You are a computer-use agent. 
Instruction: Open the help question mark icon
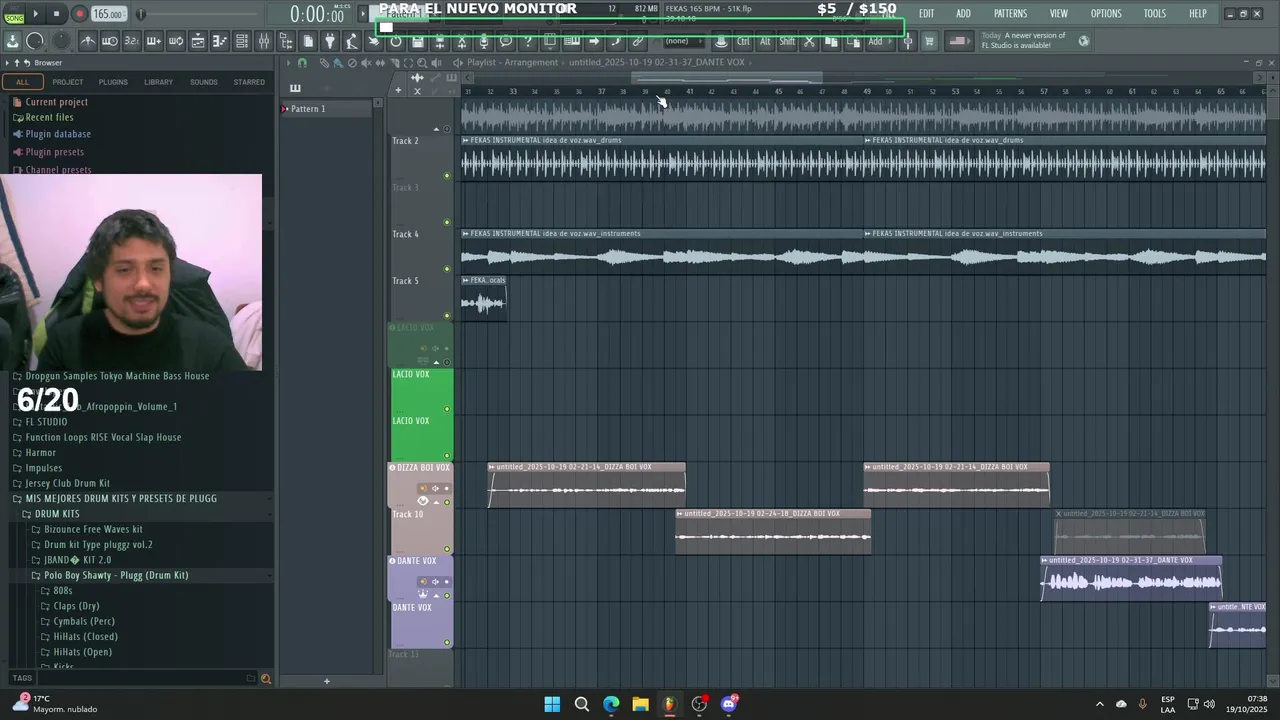(x=527, y=41)
